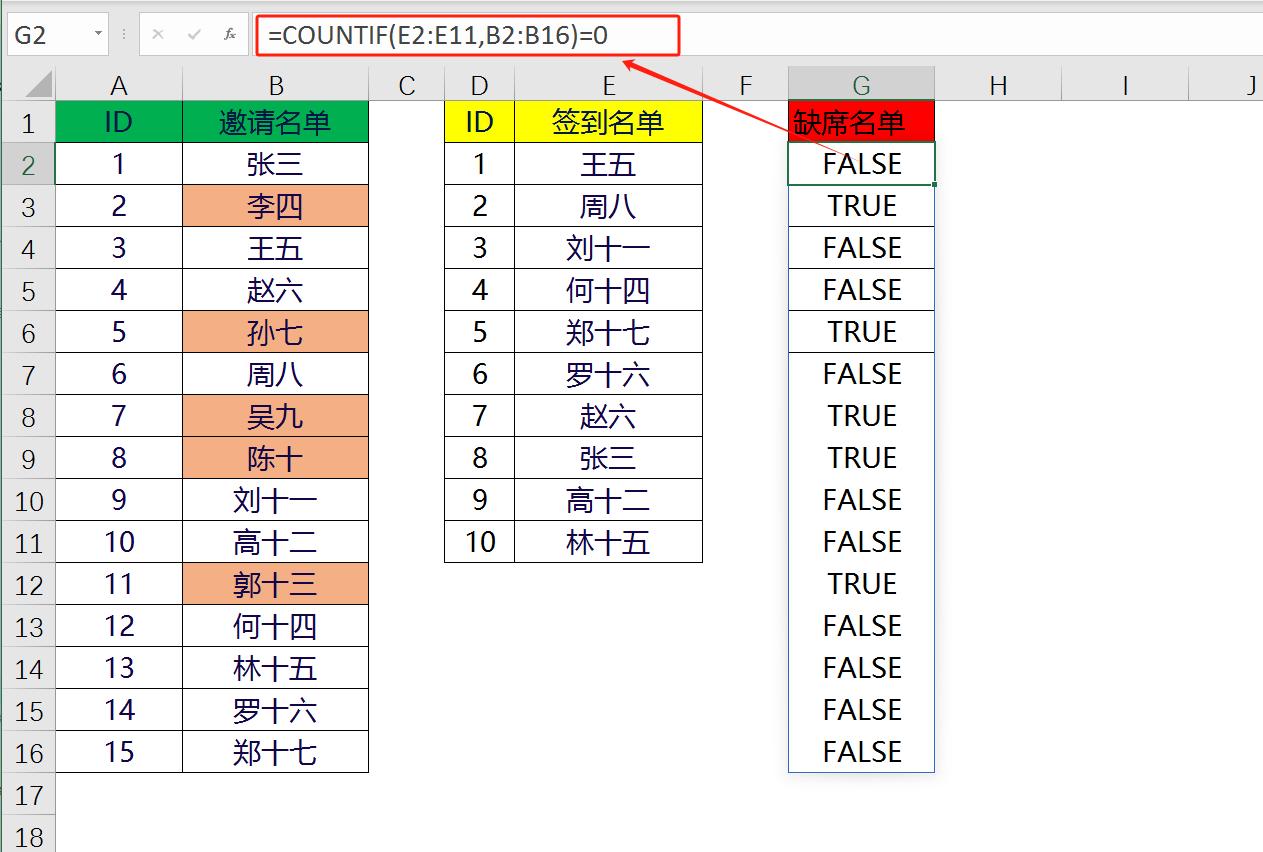Select row 2 header

28,164
